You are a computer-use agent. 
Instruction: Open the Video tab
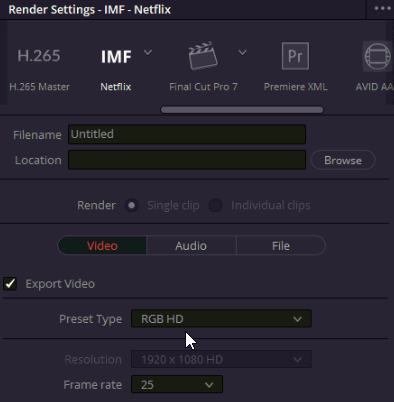[102, 246]
